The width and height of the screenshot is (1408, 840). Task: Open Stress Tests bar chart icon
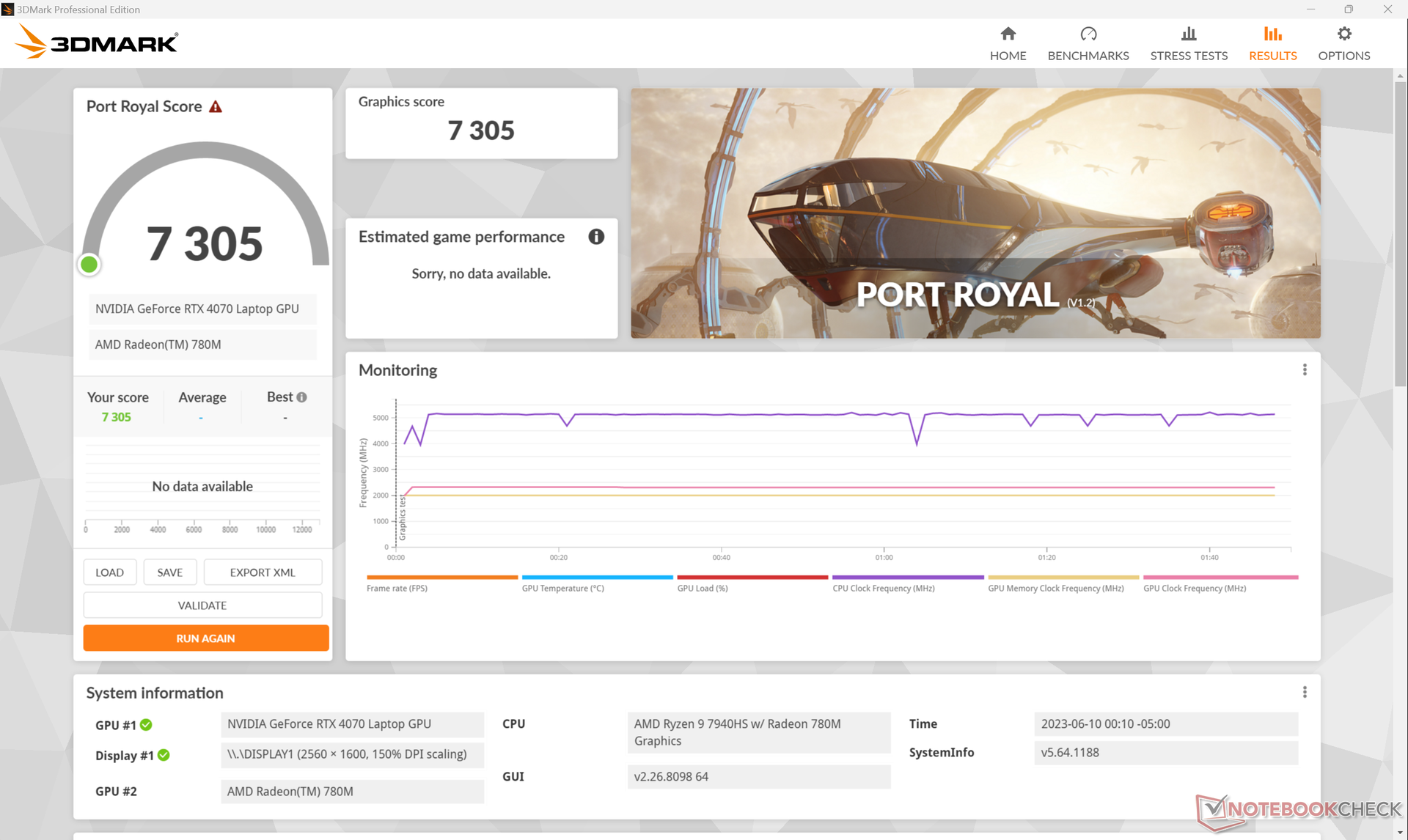coord(1188,34)
